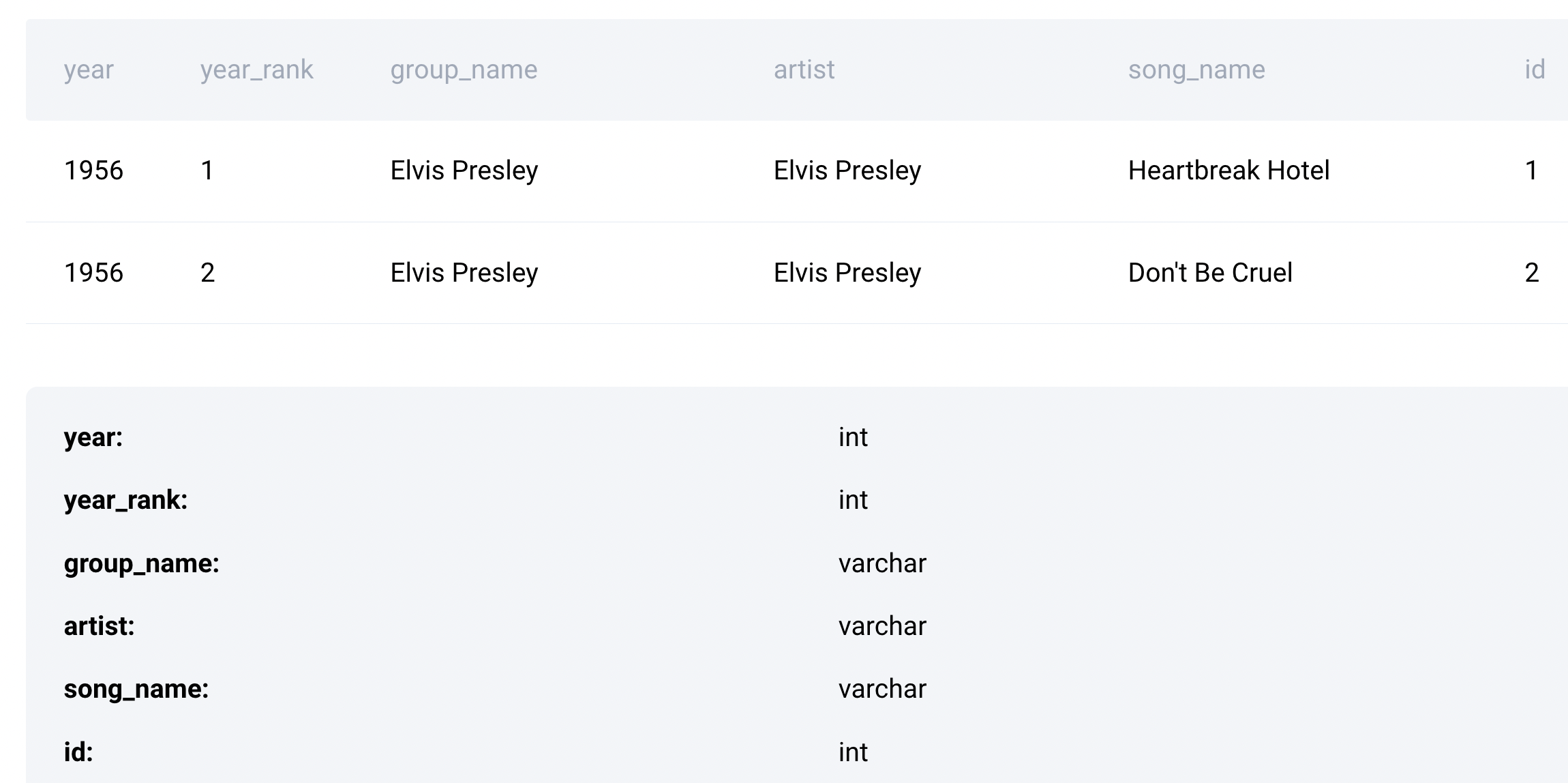Click 1956 in the Heartbreak Hotel row
The height and width of the screenshot is (783, 1568).
[x=93, y=171]
